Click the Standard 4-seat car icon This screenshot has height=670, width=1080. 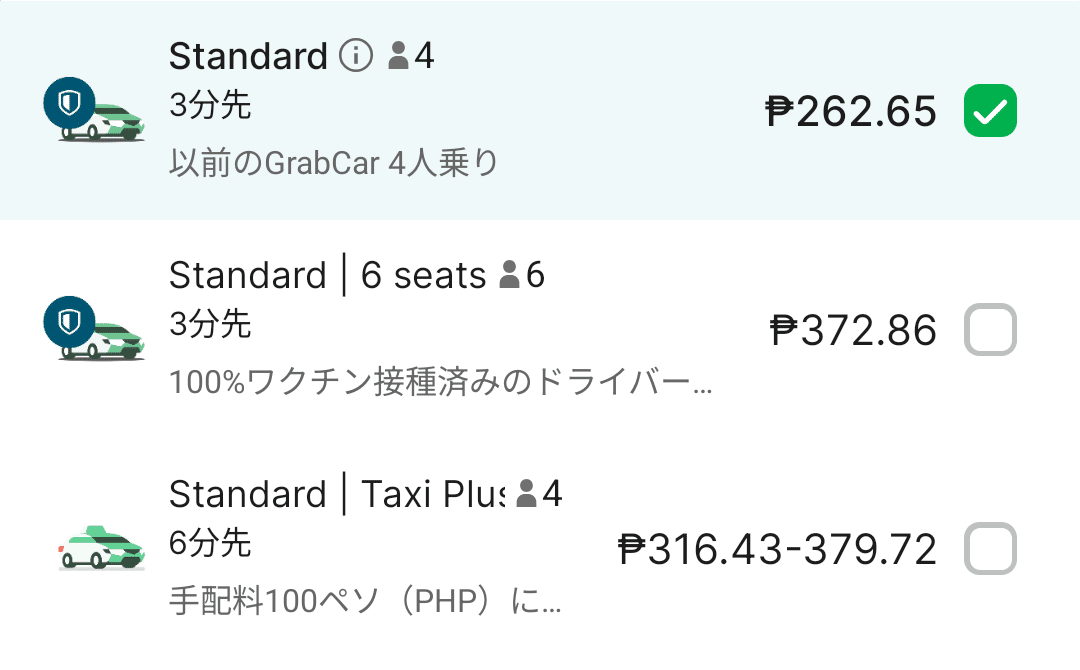[x=94, y=111]
